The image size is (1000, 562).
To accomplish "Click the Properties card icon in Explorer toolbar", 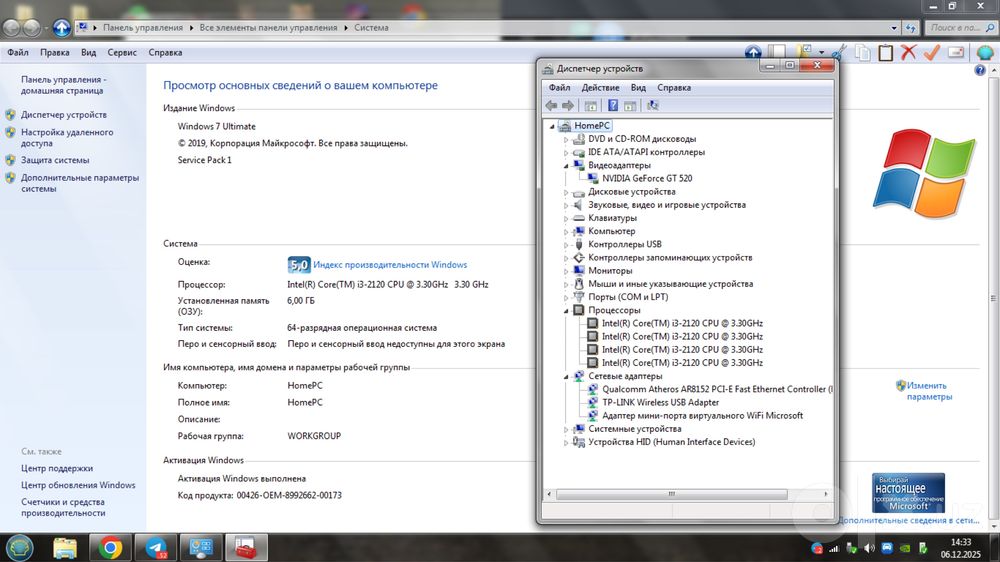I will [x=956, y=52].
